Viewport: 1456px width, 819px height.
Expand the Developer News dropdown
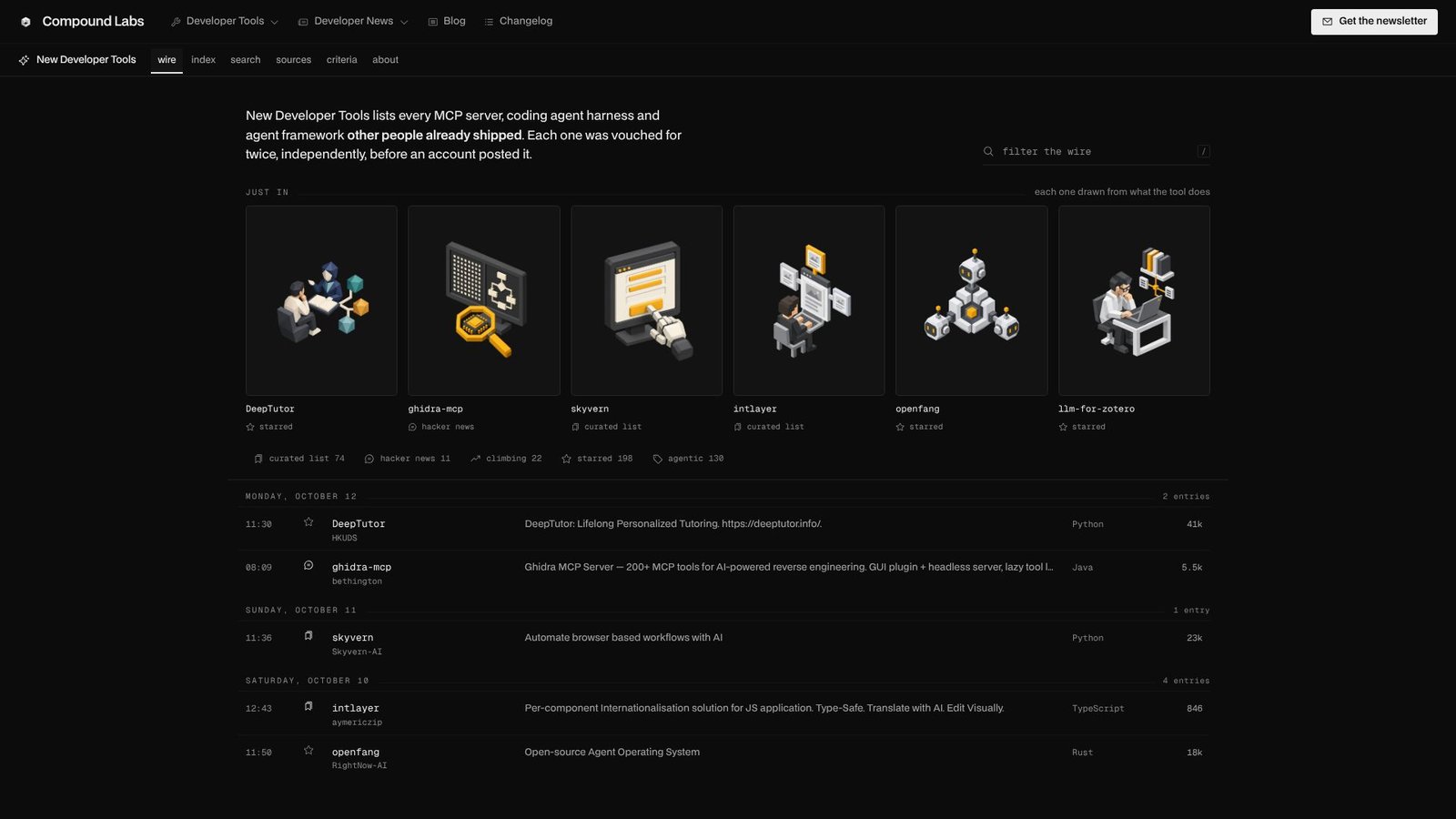[x=353, y=21]
